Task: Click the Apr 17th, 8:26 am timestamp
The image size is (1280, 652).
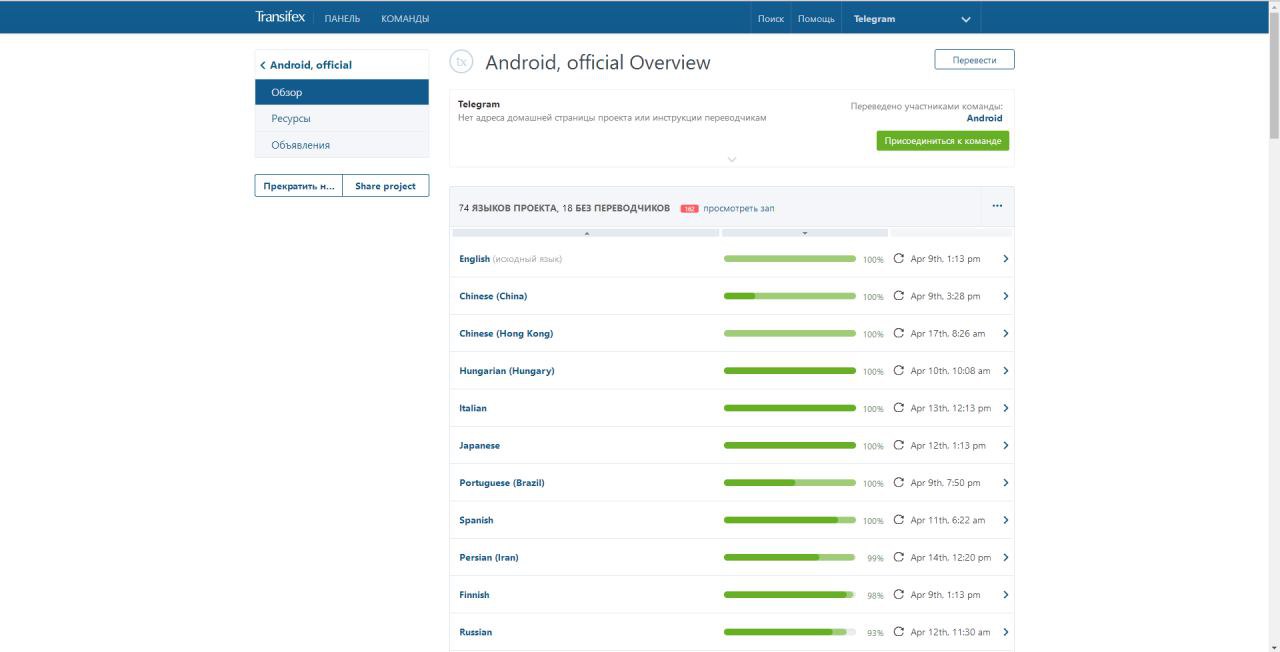Action: (x=948, y=333)
